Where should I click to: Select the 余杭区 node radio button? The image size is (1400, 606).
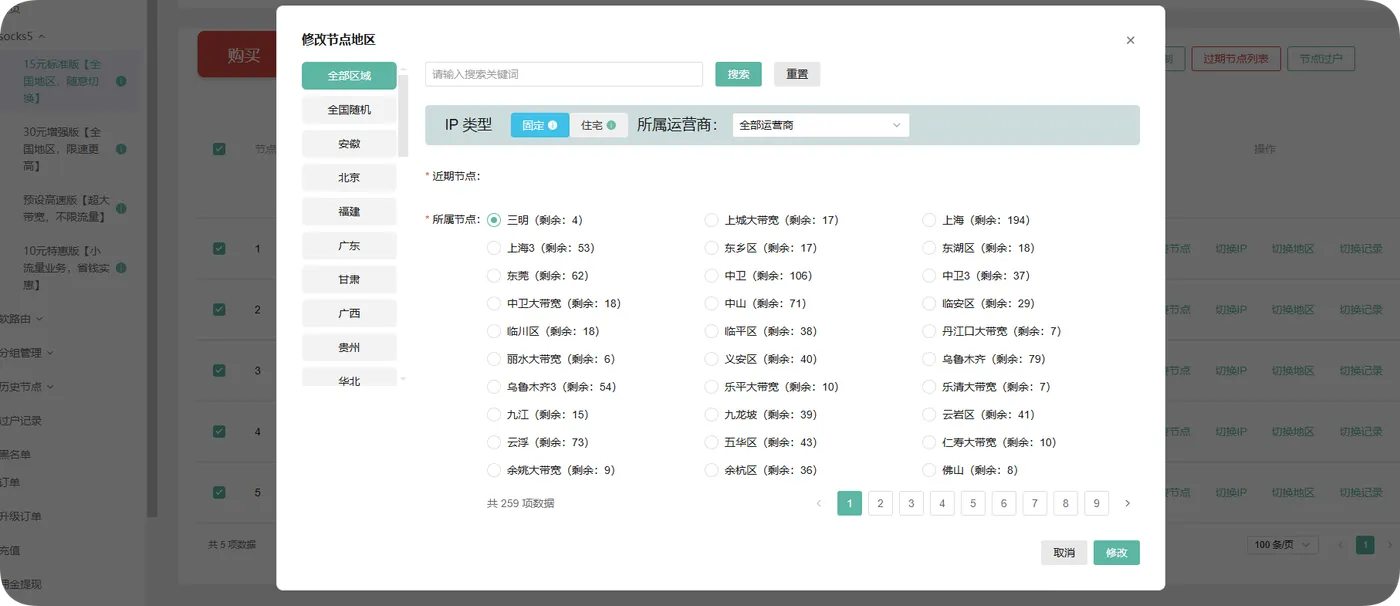[x=711, y=470]
